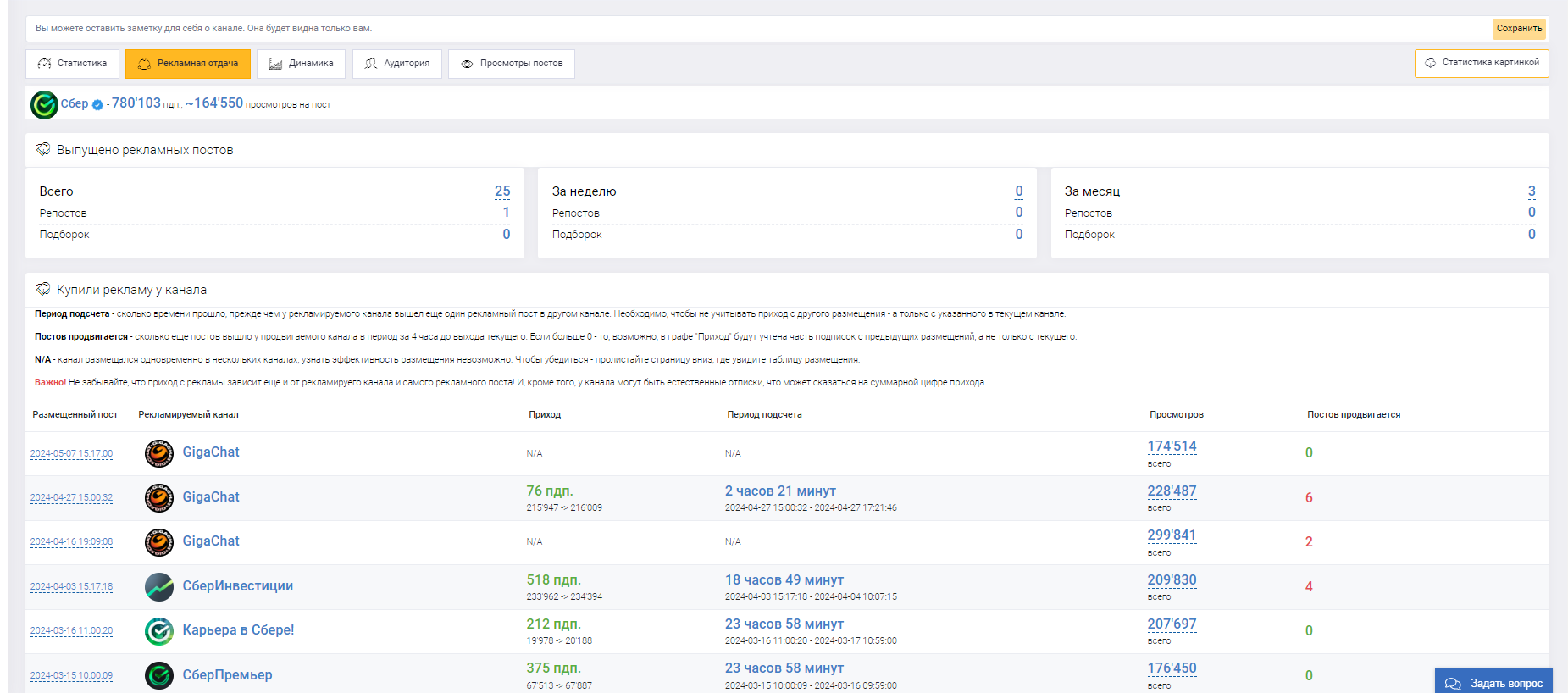This screenshot has height=693, width=1568.
Task: Open the Аудитория tab
Action: (x=396, y=64)
